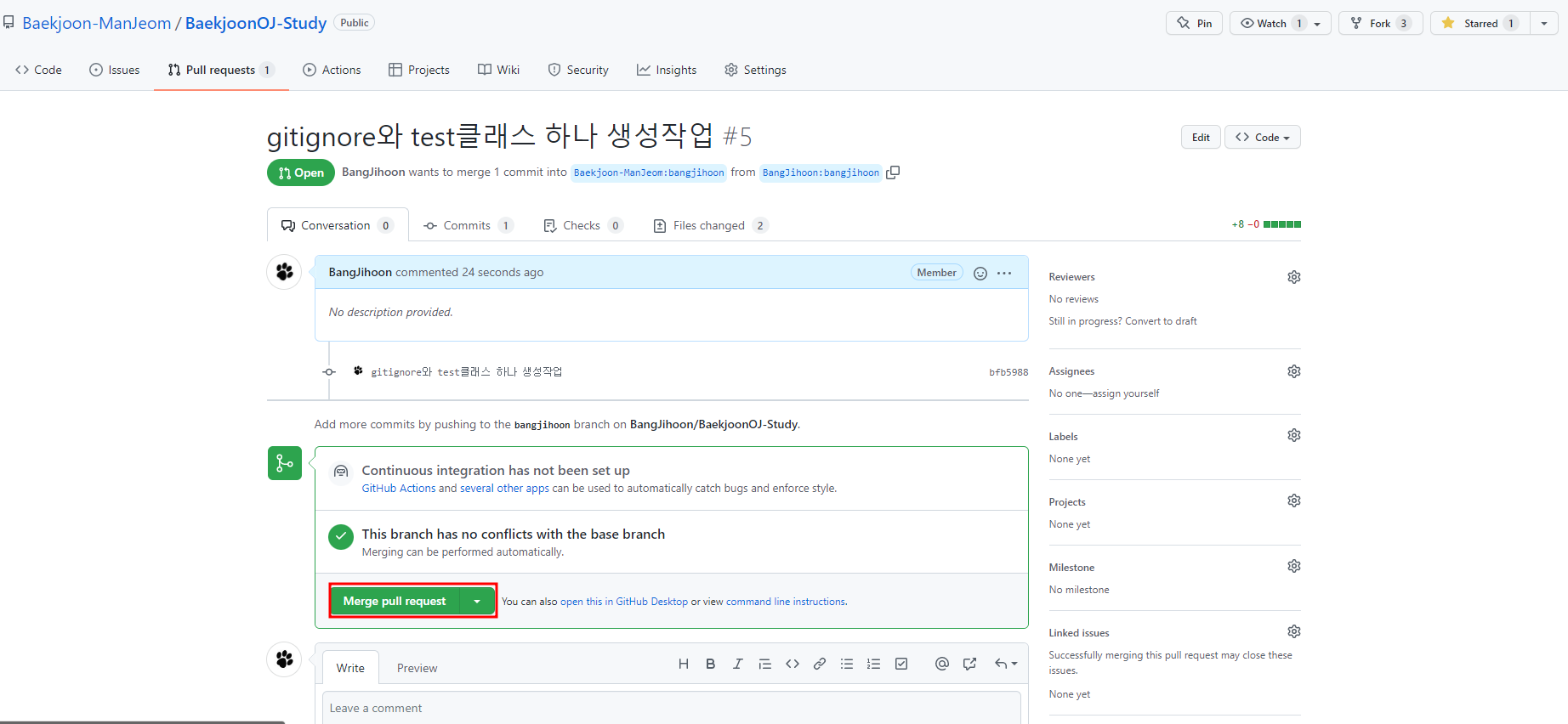Apply italic formatting in comment toolbar

(x=737, y=665)
